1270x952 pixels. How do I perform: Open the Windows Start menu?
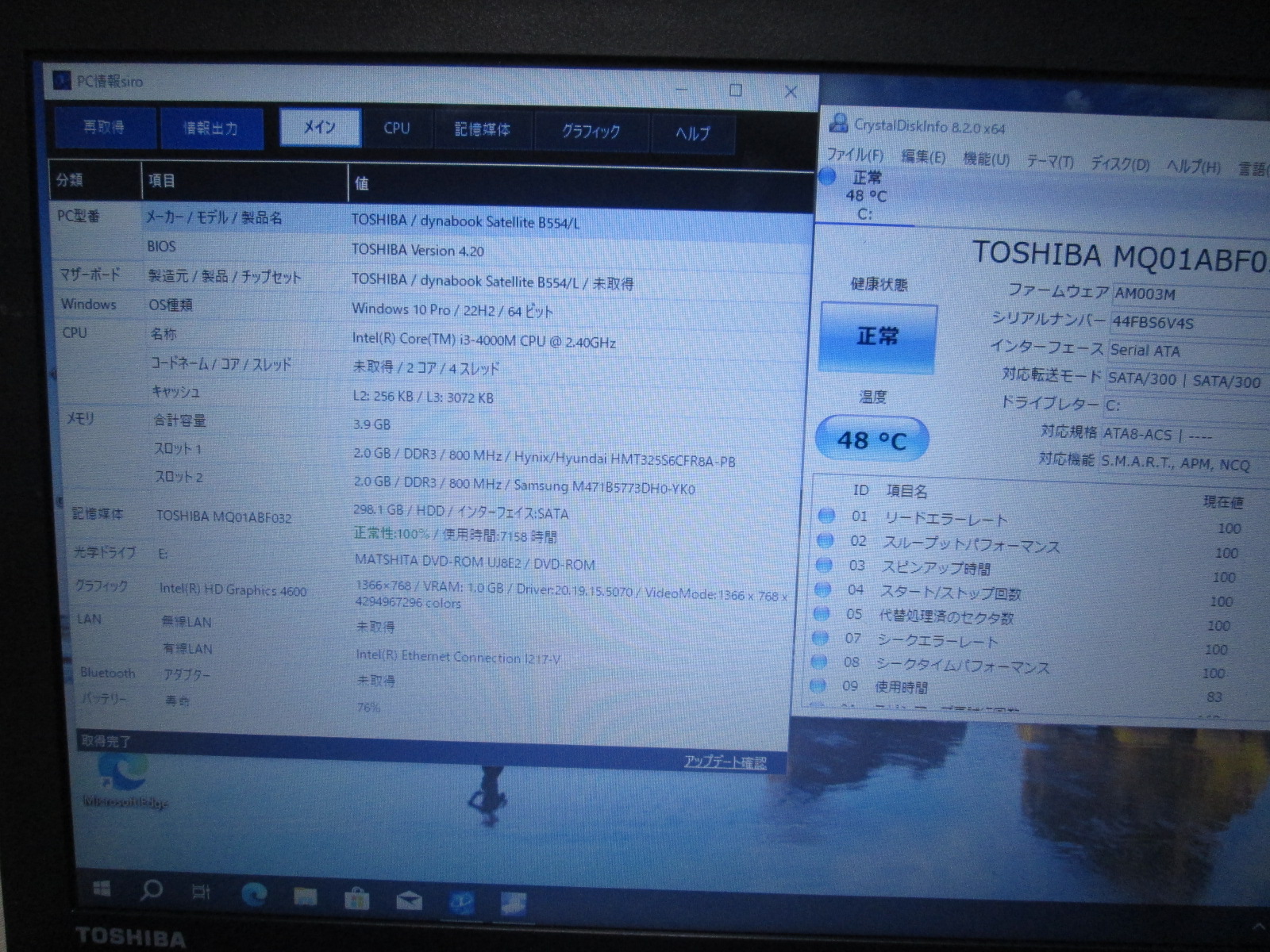pyautogui.click(x=102, y=889)
